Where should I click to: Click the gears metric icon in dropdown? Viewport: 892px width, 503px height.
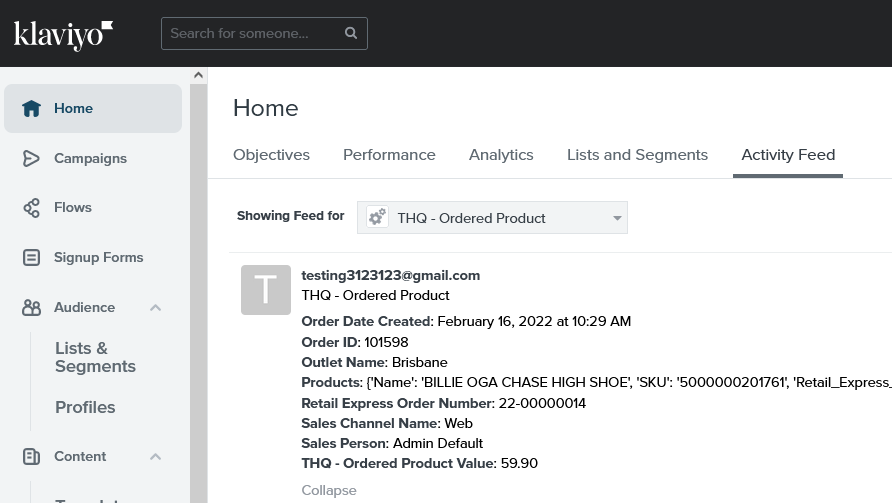pyautogui.click(x=377, y=217)
